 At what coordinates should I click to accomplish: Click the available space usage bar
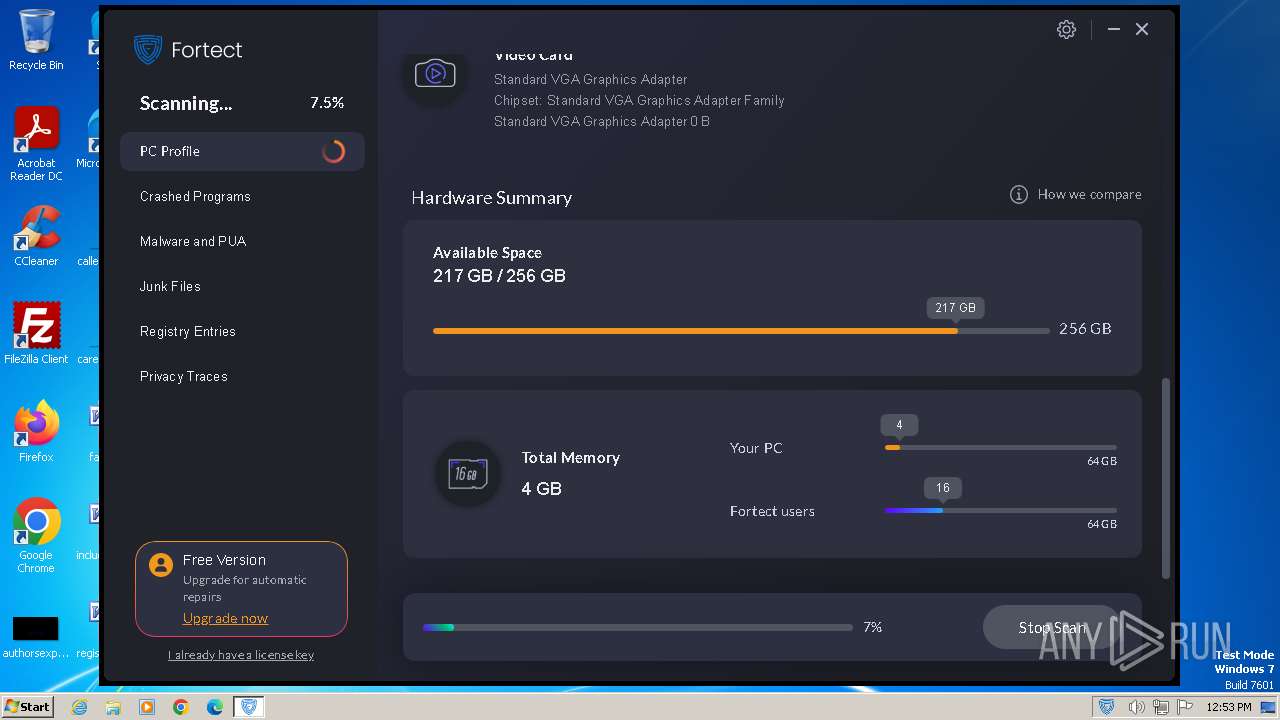(x=742, y=331)
